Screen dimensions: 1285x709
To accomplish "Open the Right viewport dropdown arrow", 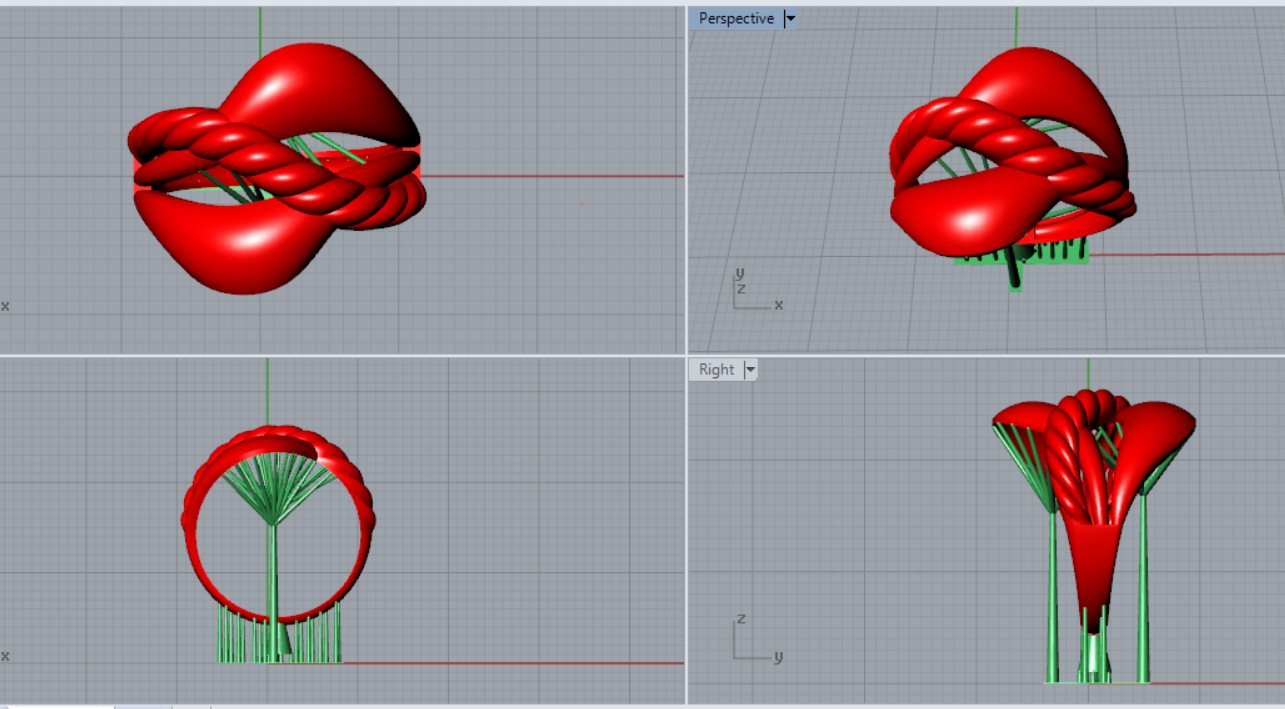I will point(751,370).
